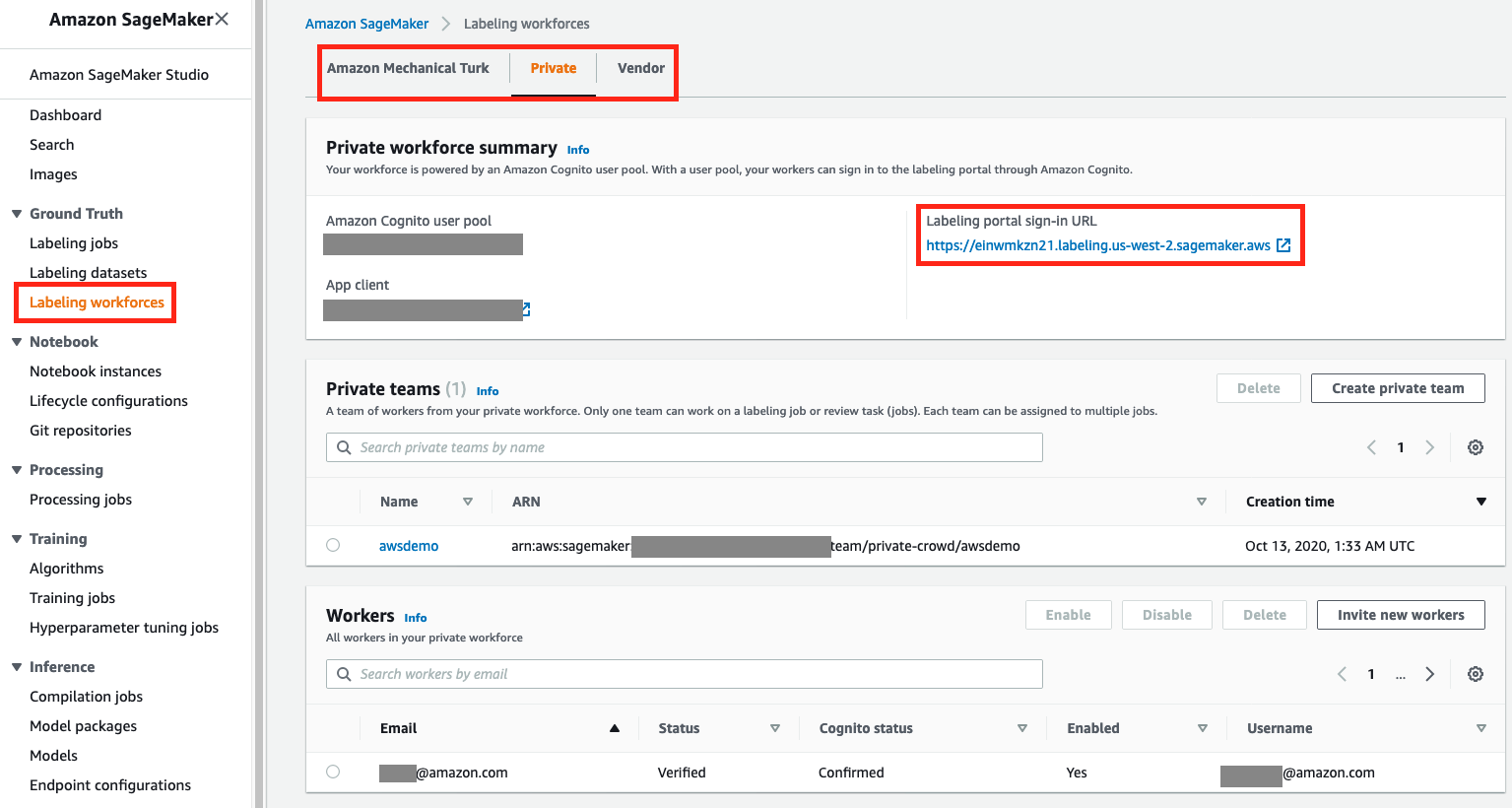Open Info link next to Private teams
This screenshot has height=808, width=1512.
pyautogui.click(x=488, y=391)
